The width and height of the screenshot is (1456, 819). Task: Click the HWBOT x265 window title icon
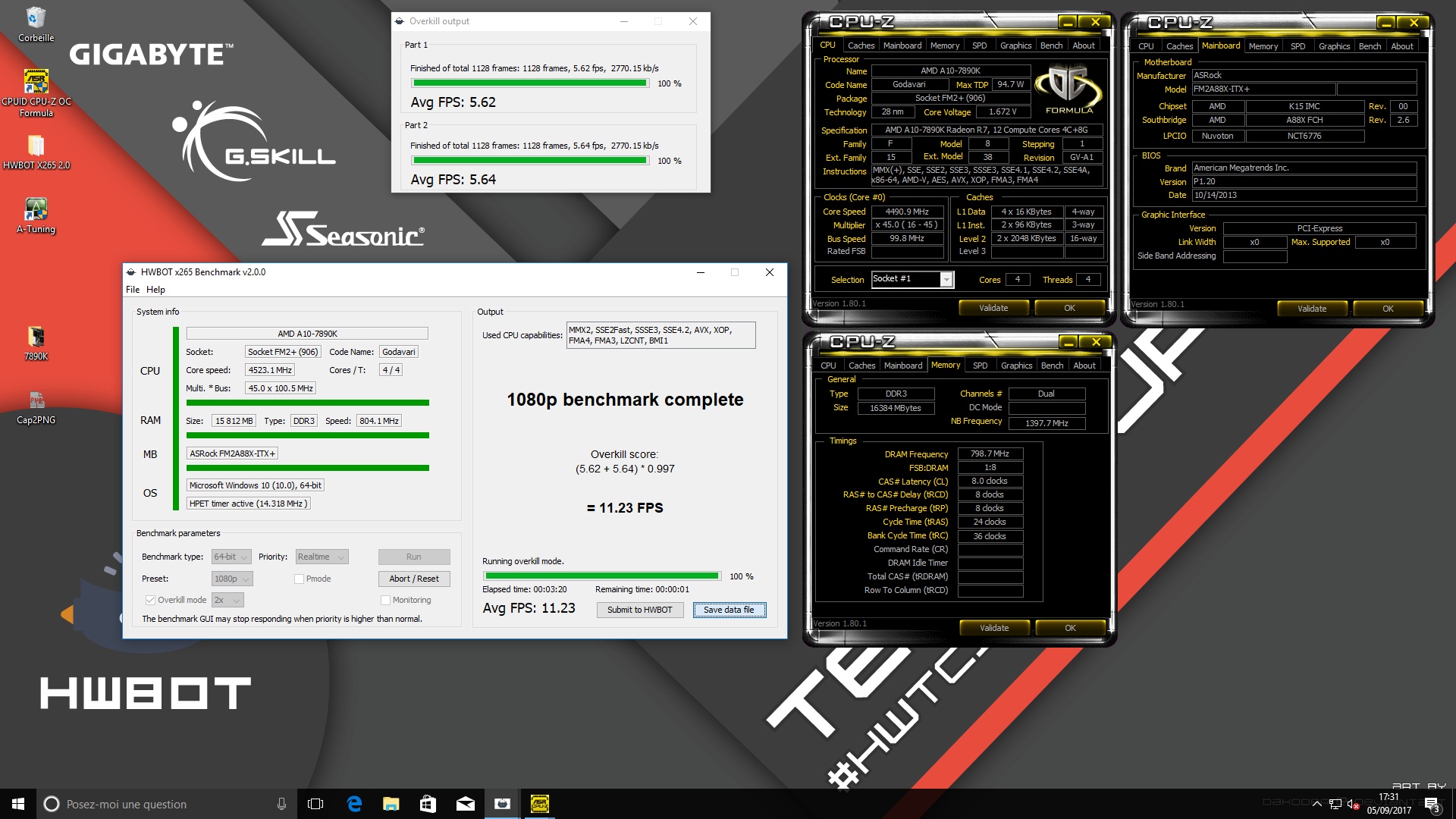click(131, 272)
